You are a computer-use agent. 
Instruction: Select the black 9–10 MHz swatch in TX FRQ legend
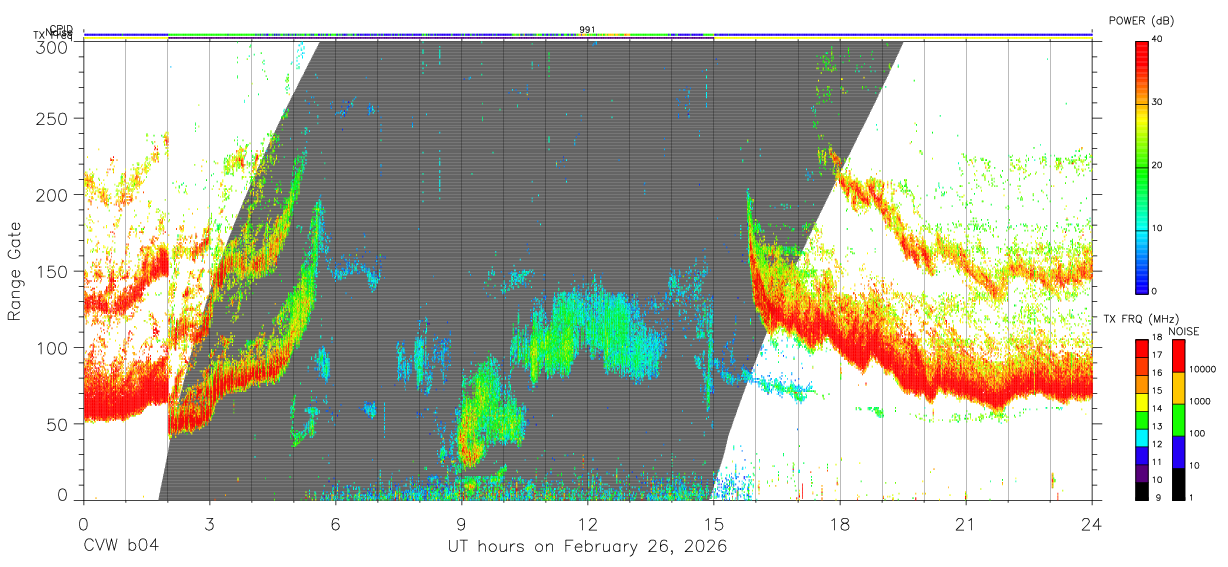(x=1141, y=491)
